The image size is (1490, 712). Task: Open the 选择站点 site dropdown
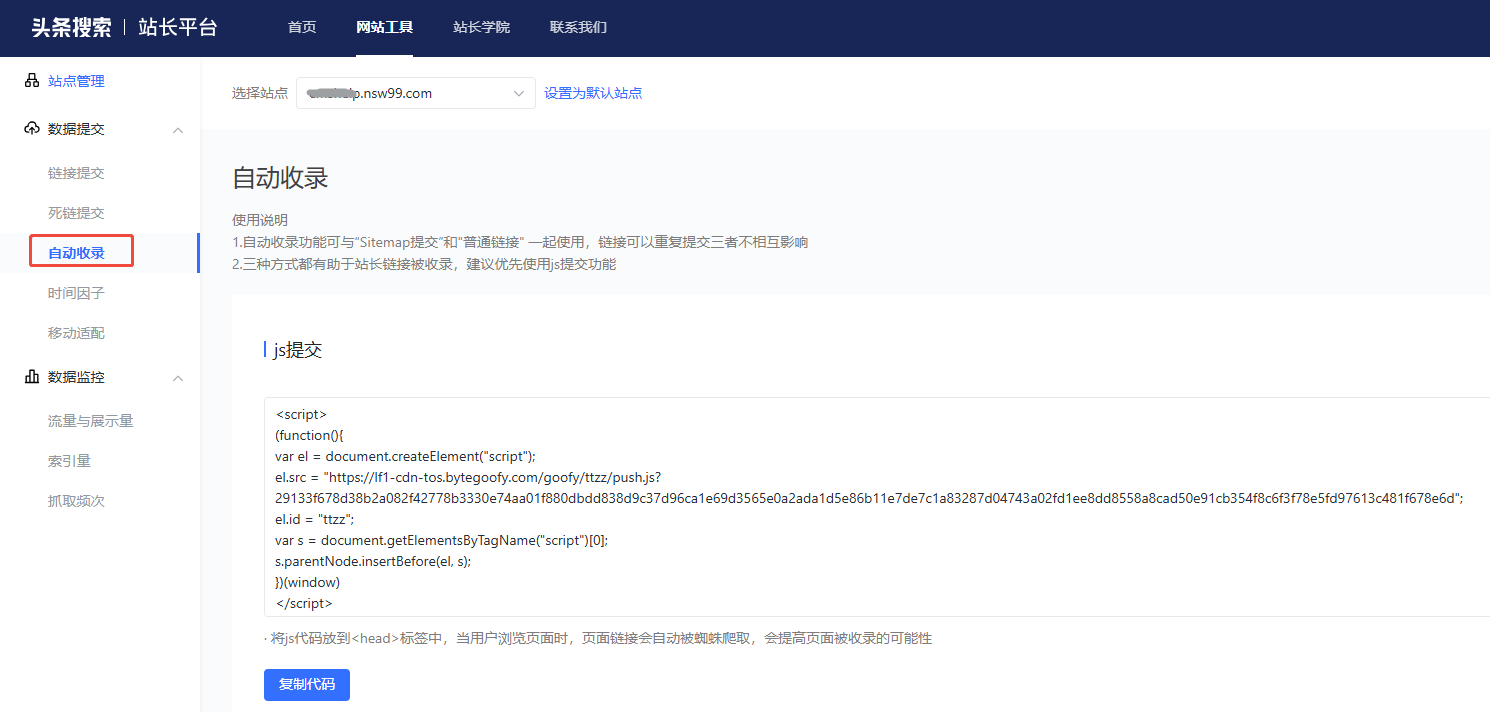coord(416,93)
